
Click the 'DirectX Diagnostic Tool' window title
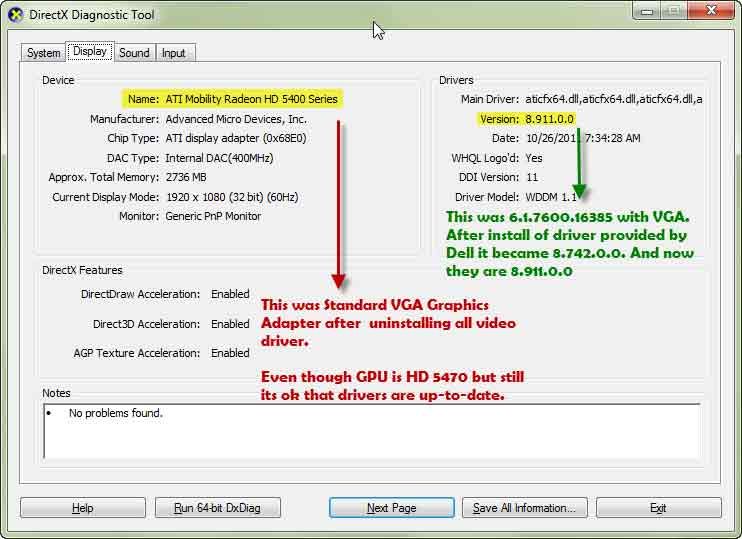click(92, 15)
